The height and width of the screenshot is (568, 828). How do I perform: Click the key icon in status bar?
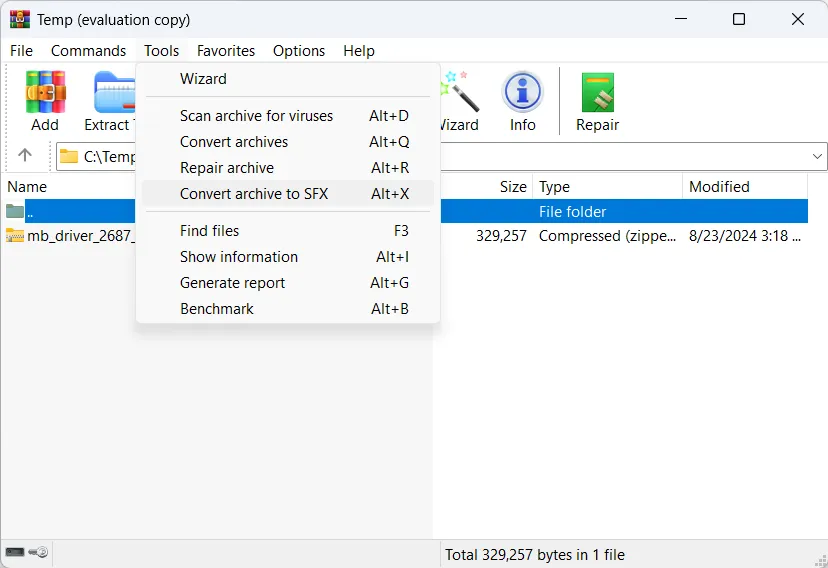click(38, 552)
